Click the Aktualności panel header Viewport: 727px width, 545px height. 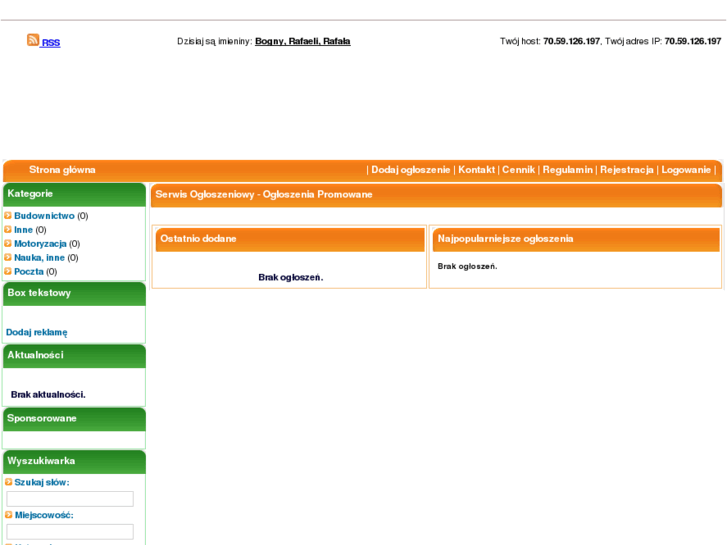(74, 356)
